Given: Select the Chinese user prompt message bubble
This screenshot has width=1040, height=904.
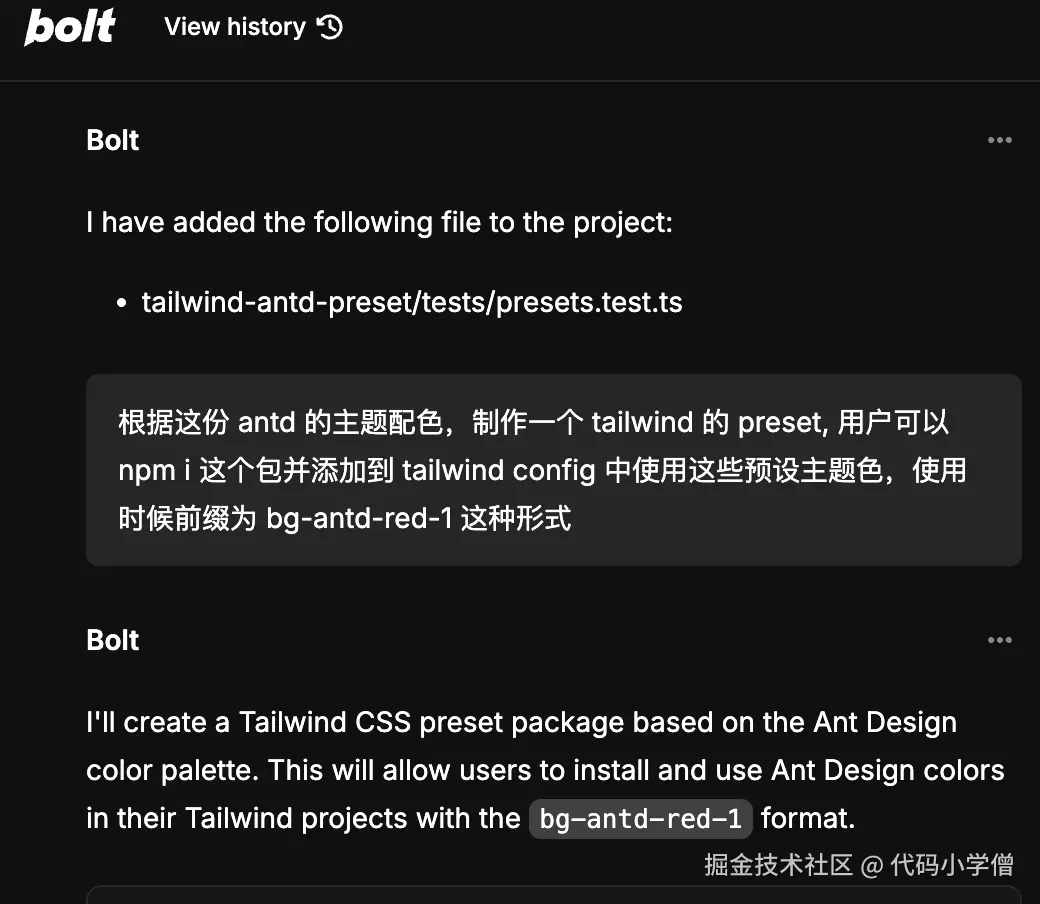Looking at the screenshot, I should pyautogui.click(x=553, y=470).
